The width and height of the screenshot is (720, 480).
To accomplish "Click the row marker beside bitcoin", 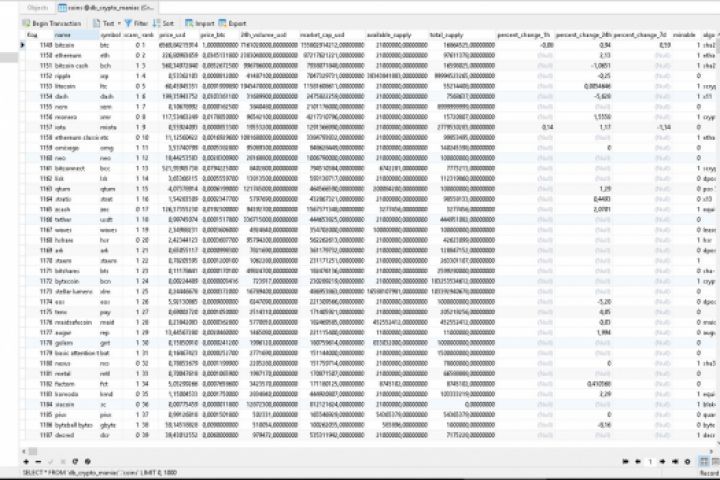I will coord(22,45).
